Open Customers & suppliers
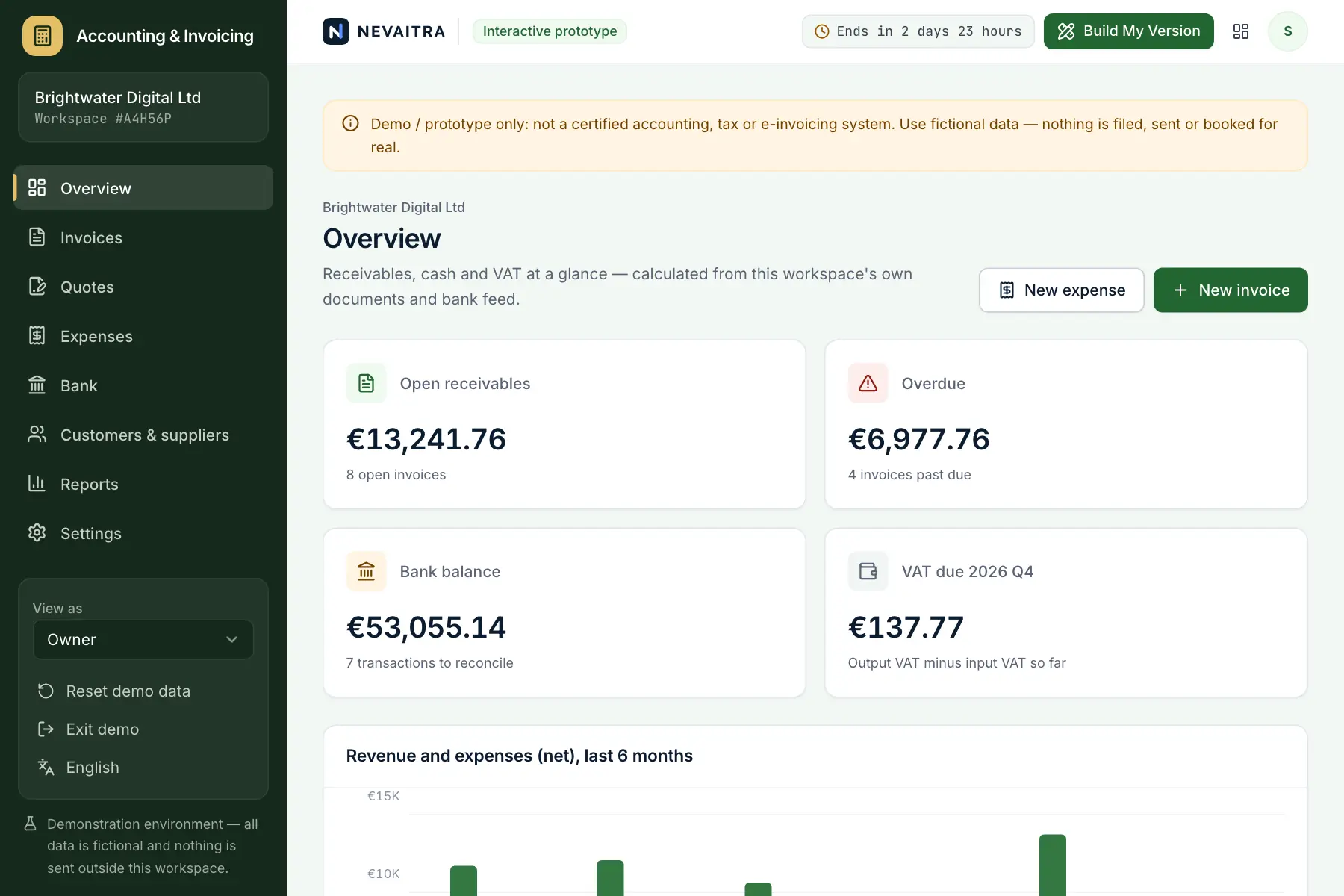Viewport: 1344px width, 896px height. tap(143, 435)
